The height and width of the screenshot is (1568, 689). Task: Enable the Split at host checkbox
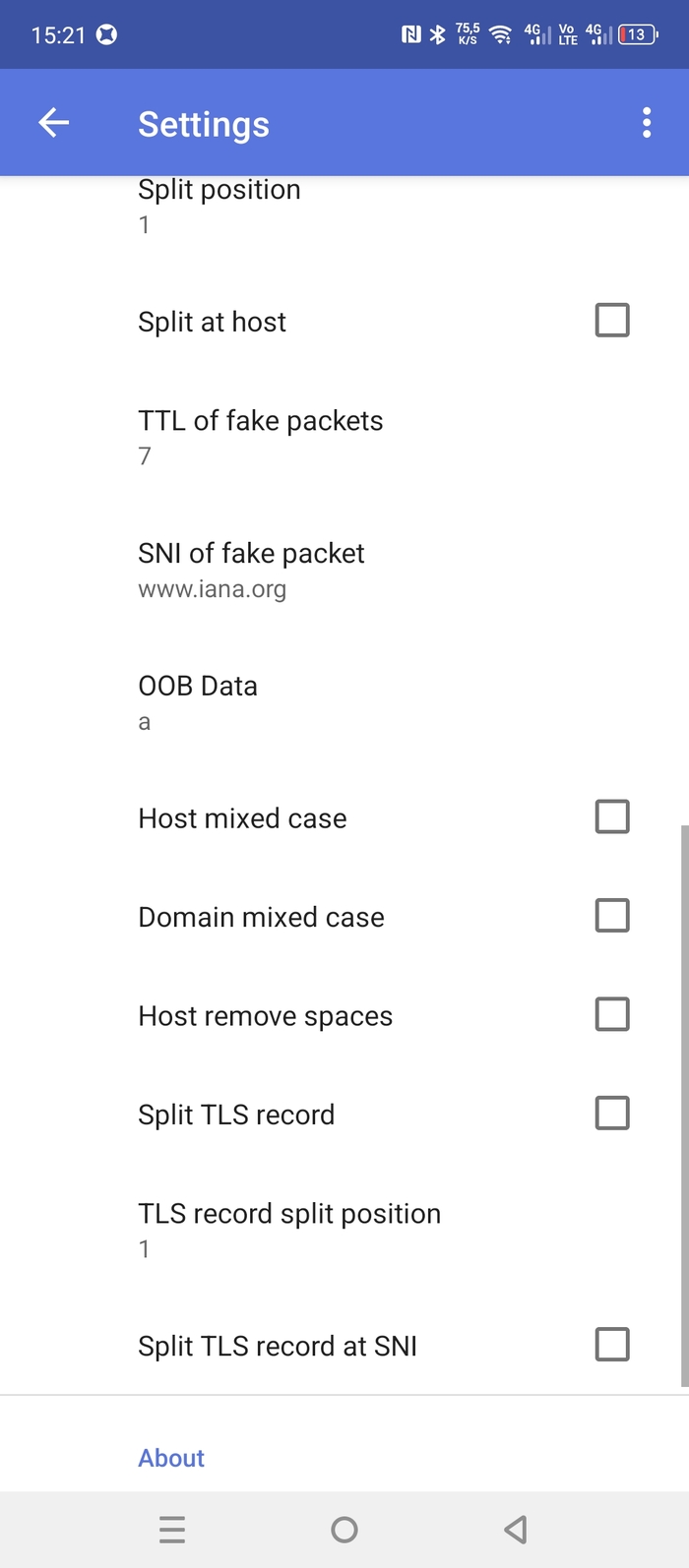[611, 321]
